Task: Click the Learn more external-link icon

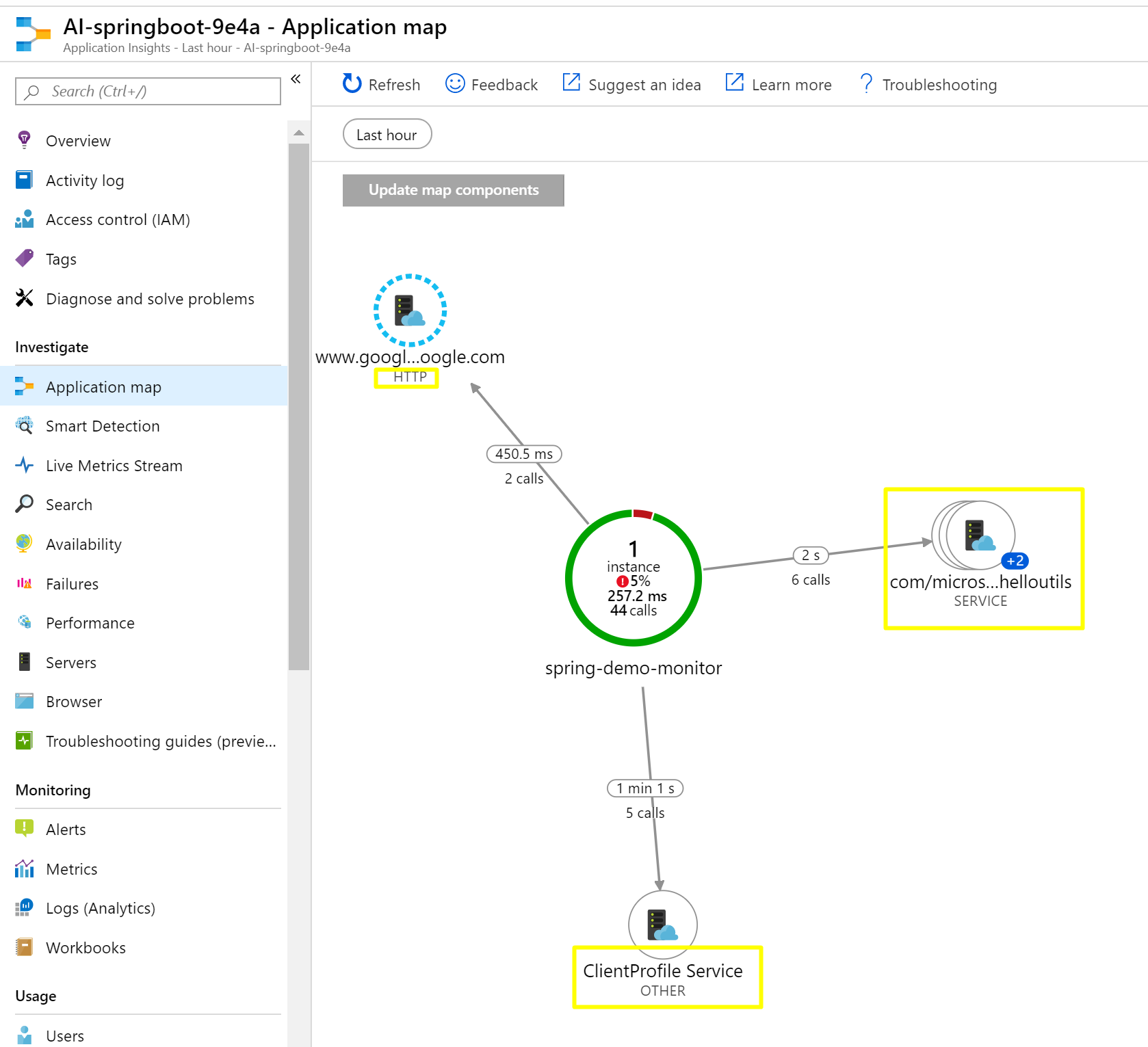Action: tap(735, 82)
